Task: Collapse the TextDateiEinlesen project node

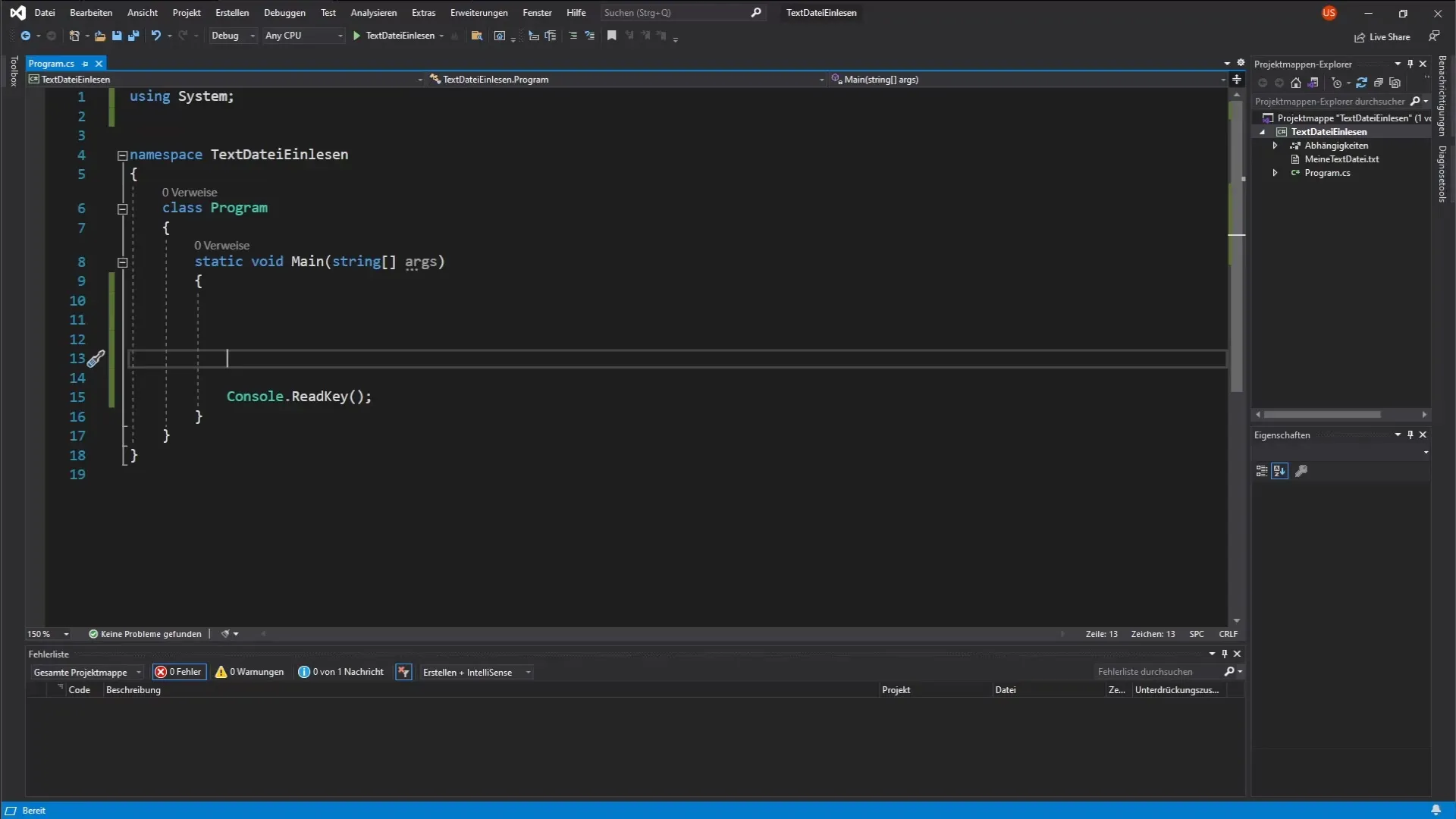Action: [1263, 132]
